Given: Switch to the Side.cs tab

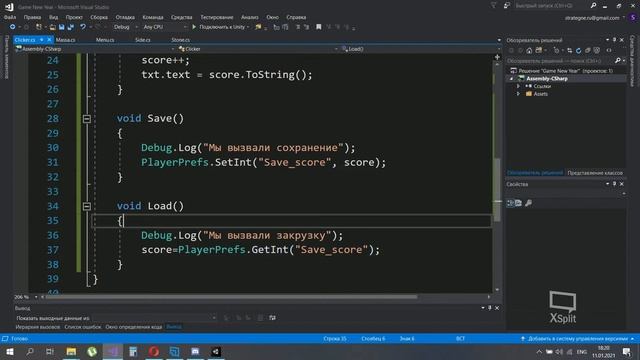Looking at the screenshot, I should pos(143,40).
